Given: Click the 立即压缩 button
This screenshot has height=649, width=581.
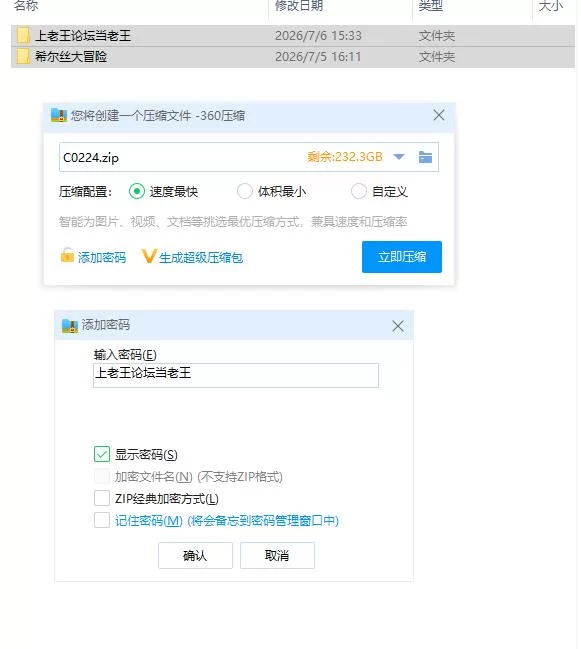Looking at the screenshot, I should click(x=402, y=257).
